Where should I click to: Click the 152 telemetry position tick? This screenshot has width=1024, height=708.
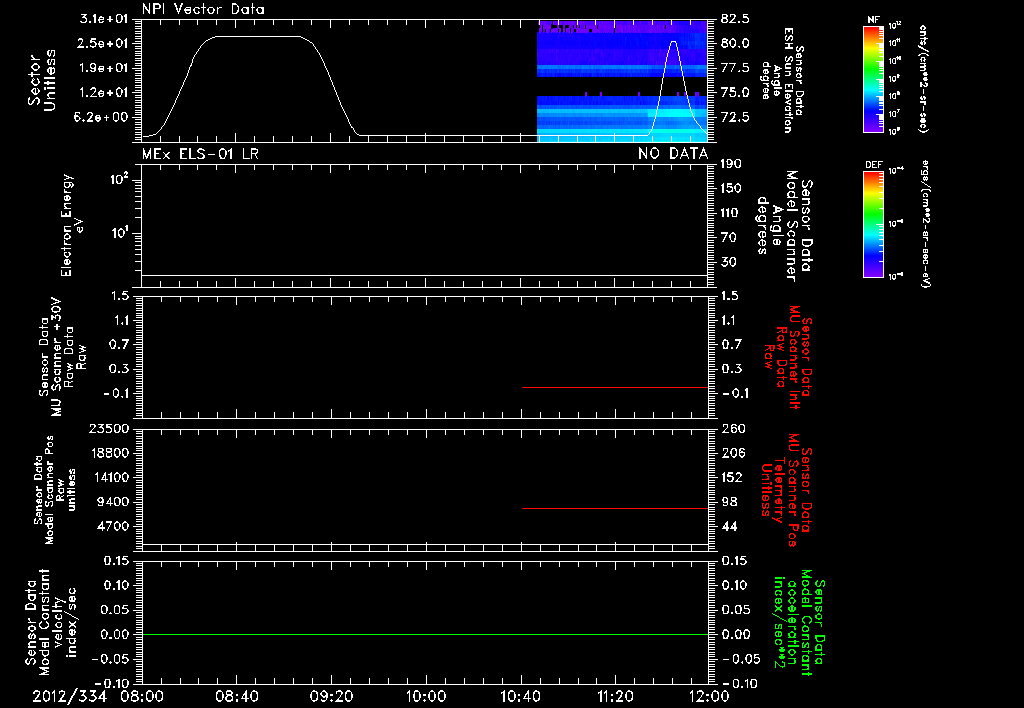tap(732, 477)
